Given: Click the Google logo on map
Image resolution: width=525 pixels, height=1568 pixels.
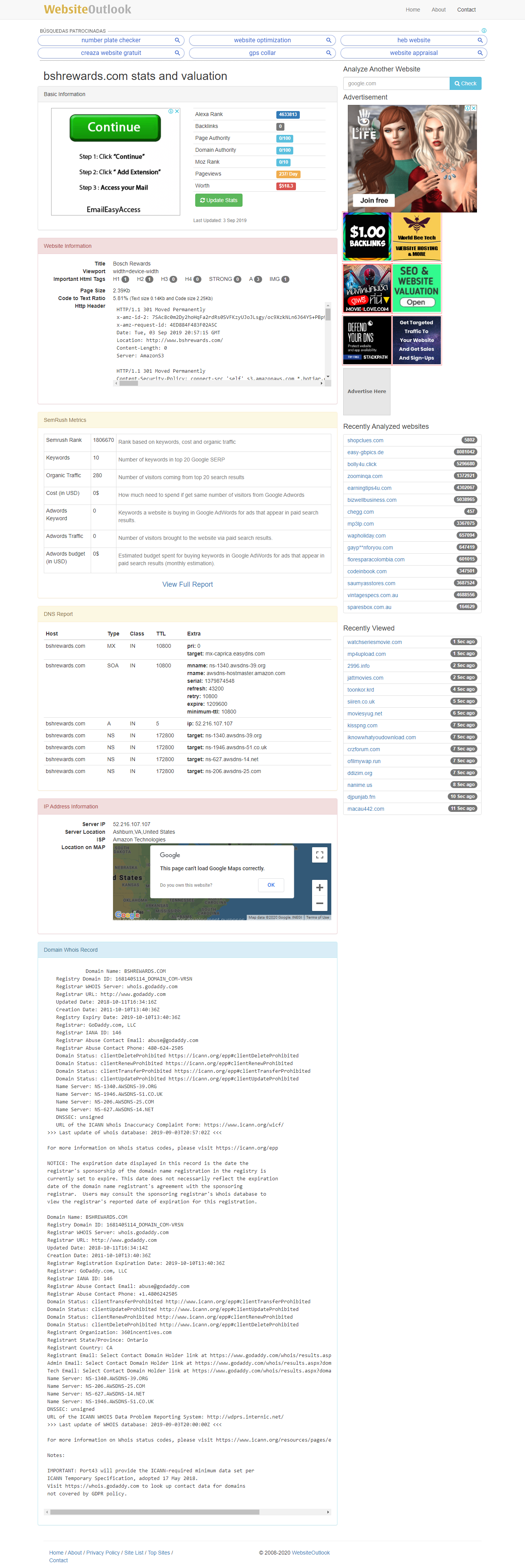Looking at the screenshot, I should (127, 915).
